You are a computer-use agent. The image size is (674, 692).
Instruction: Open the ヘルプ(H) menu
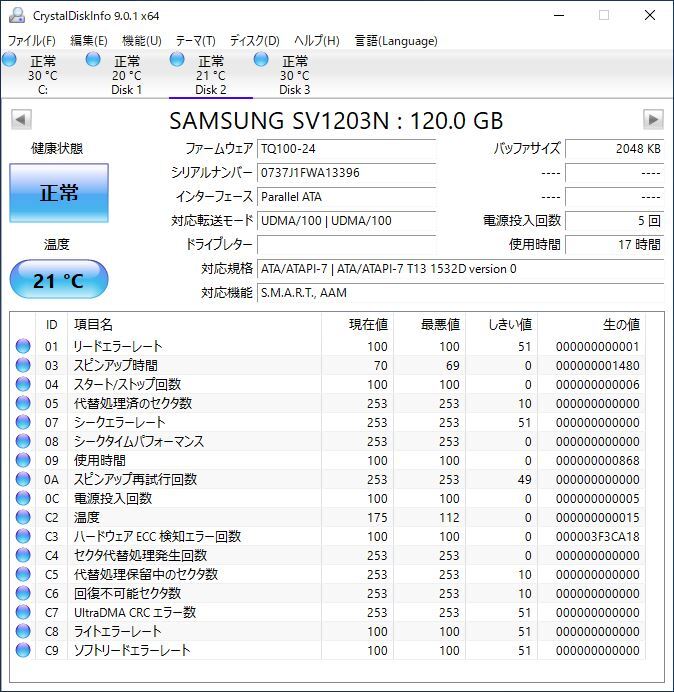click(317, 41)
